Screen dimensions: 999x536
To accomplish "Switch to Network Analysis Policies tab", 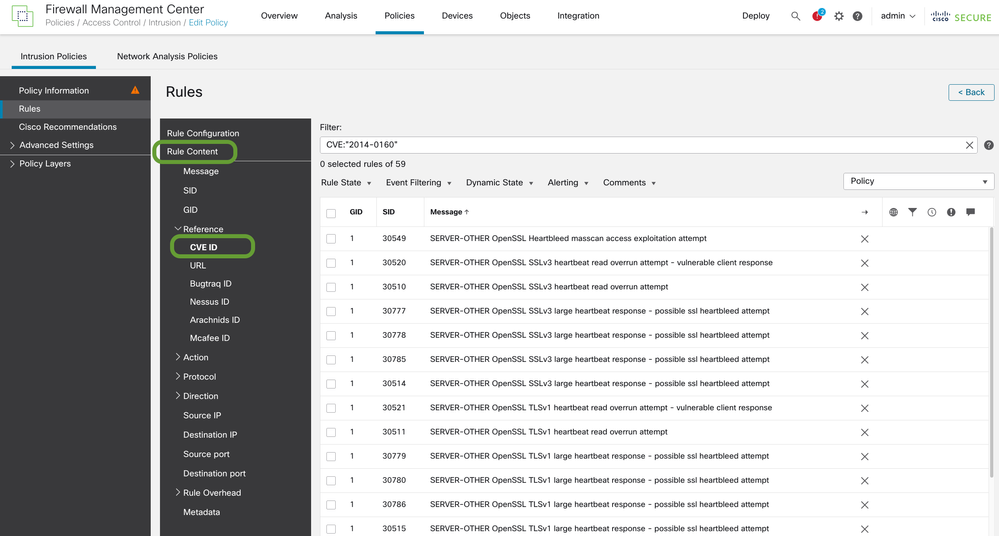I will (167, 56).
